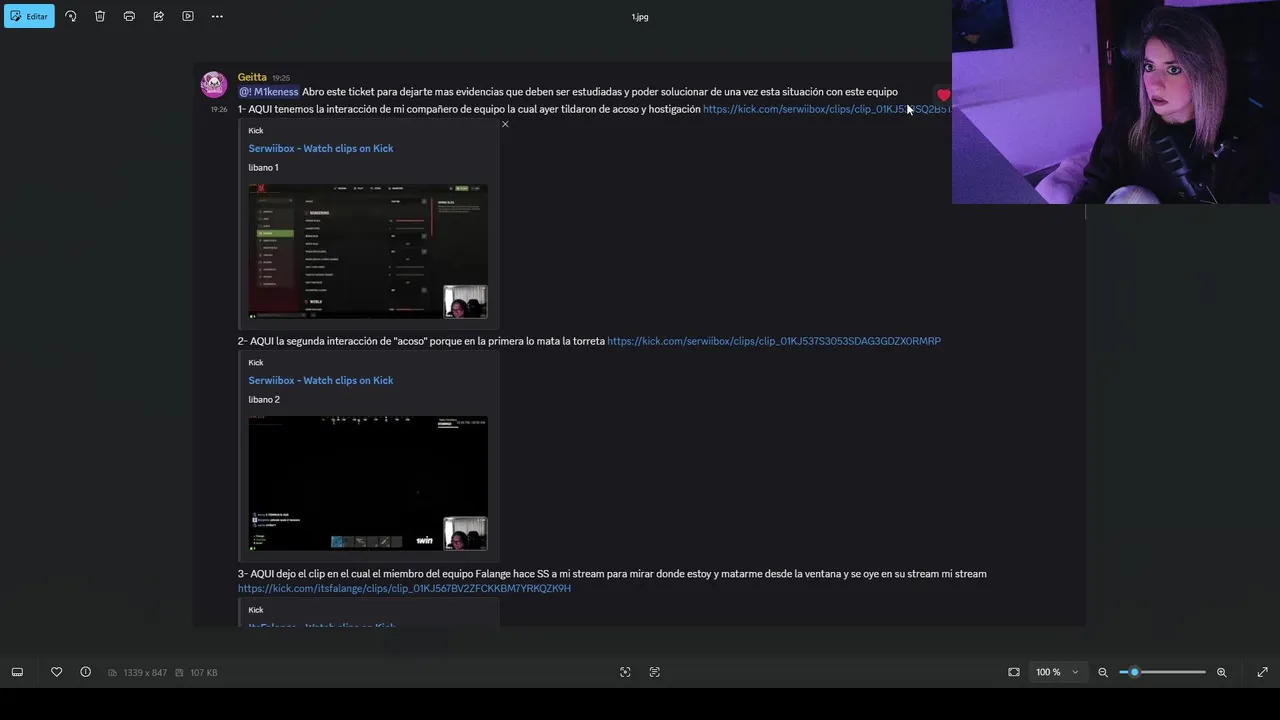The height and width of the screenshot is (720, 1280).
Task: Open second clip link ending GDZX0RMRP
Action: click(x=774, y=341)
